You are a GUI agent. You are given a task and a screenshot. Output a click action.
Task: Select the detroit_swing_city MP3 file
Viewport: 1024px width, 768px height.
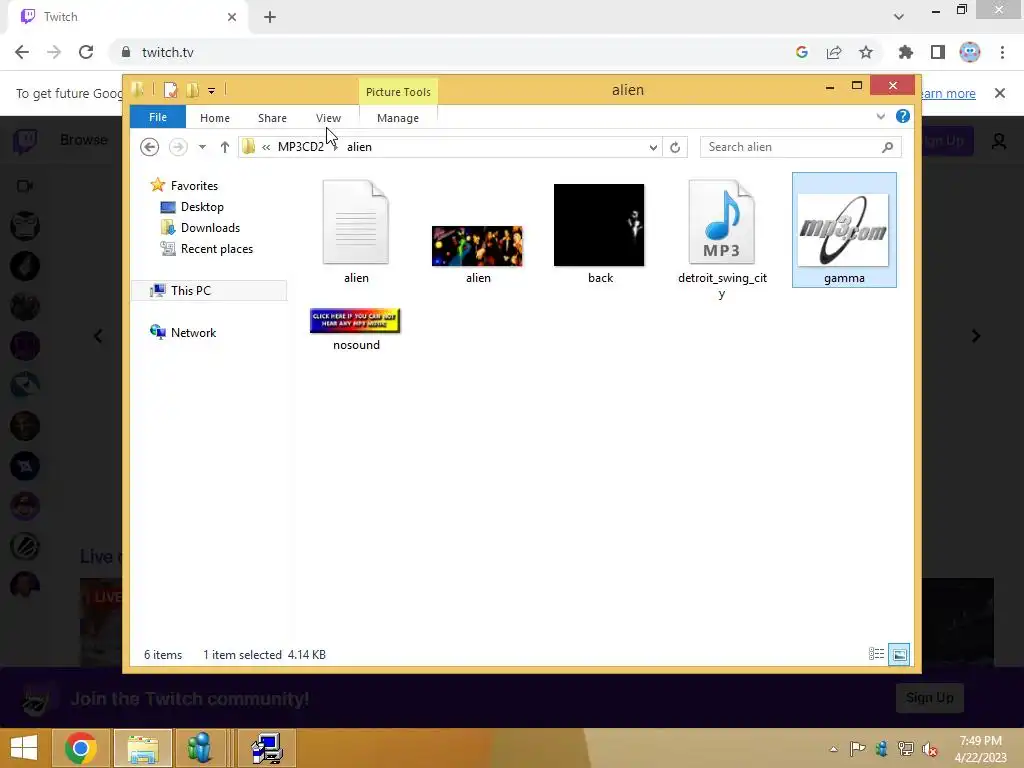(722, 238)
